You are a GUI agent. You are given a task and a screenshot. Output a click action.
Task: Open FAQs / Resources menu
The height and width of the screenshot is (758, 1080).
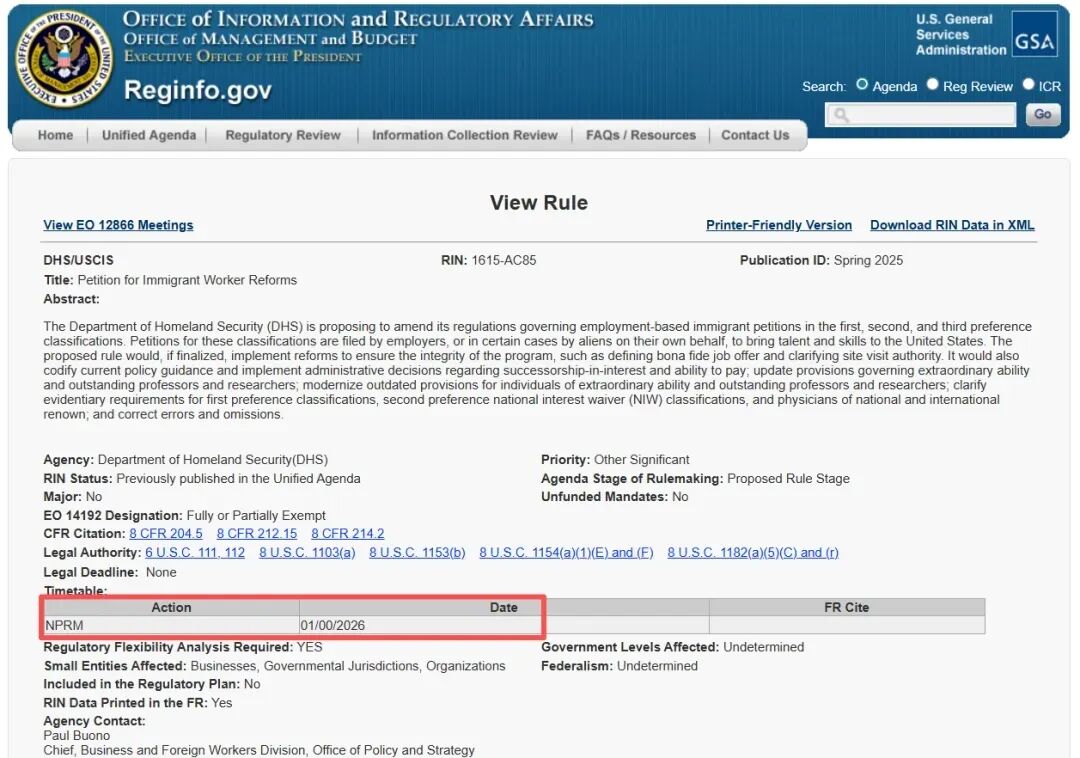tap(641, 135)
